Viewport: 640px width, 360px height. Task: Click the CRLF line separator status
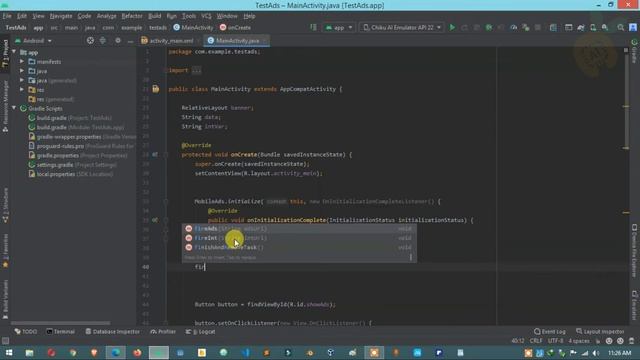coord(536,341)
